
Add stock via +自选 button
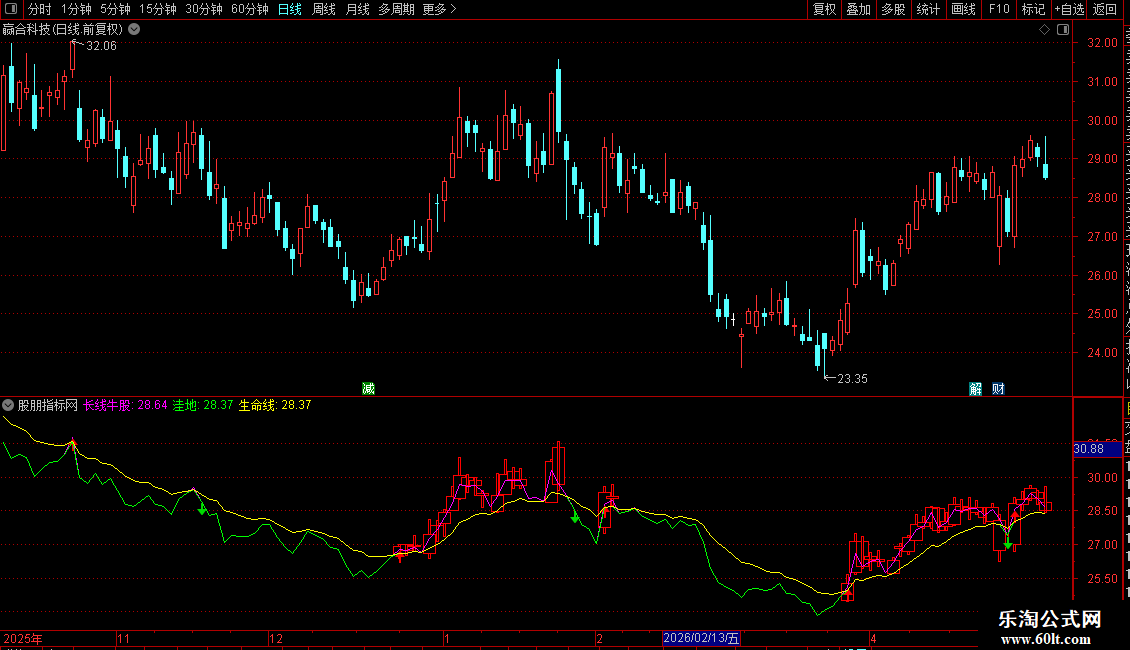[1069, 9]
